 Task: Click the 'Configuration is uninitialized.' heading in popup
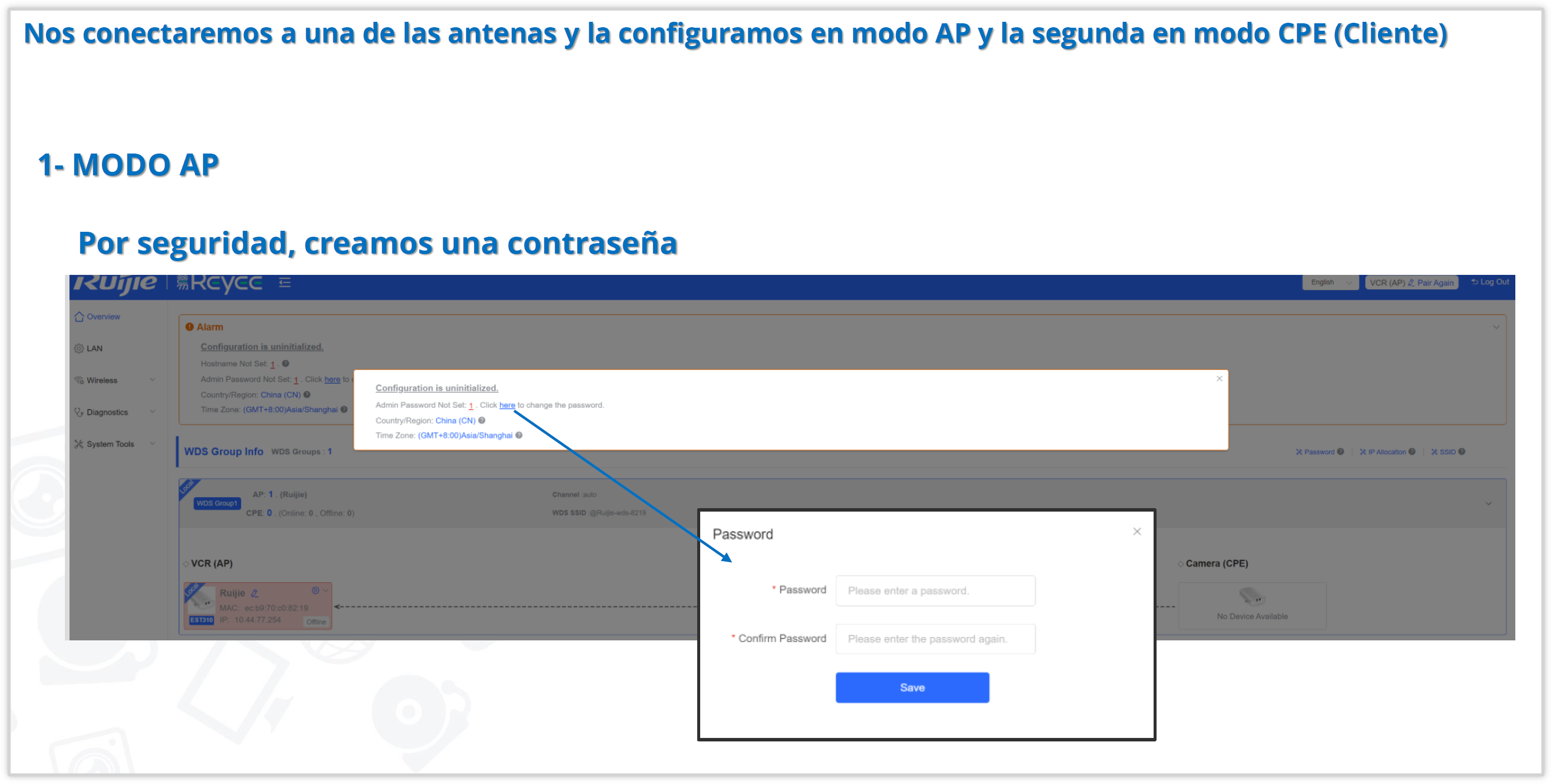click(437, 388)
